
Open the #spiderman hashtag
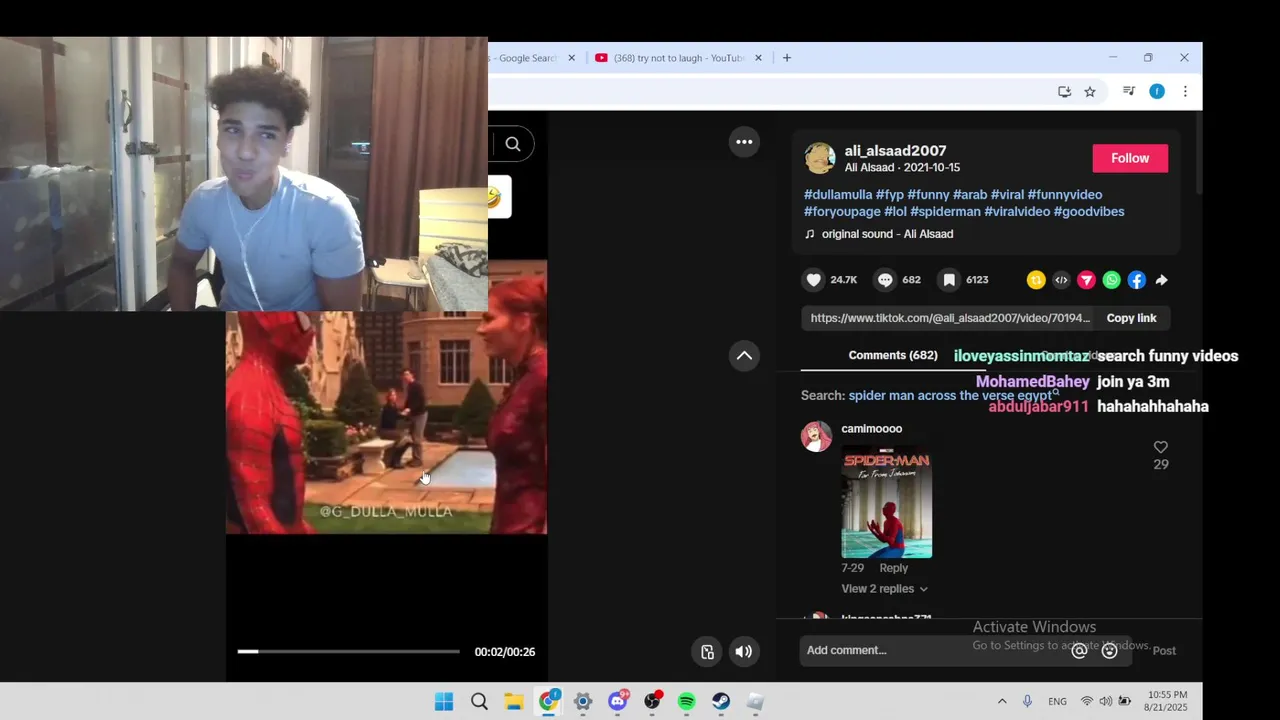[x=945, y=212]
